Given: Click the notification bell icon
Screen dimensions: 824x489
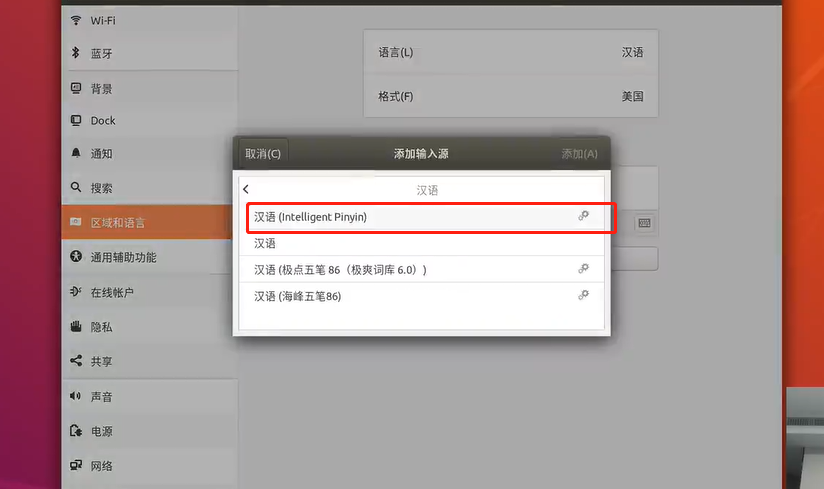Looking at the screenshot, I should [x=76, y=153].
